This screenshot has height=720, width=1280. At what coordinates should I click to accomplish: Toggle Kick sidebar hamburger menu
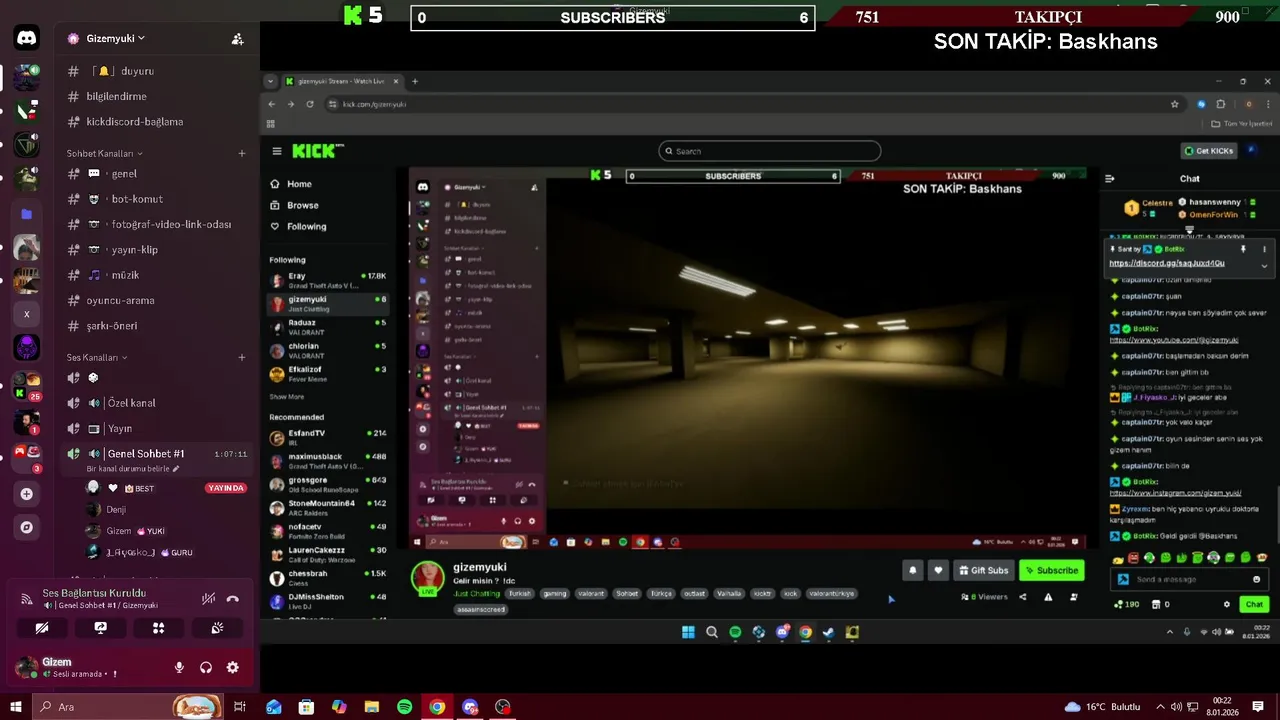pos(277,151)
